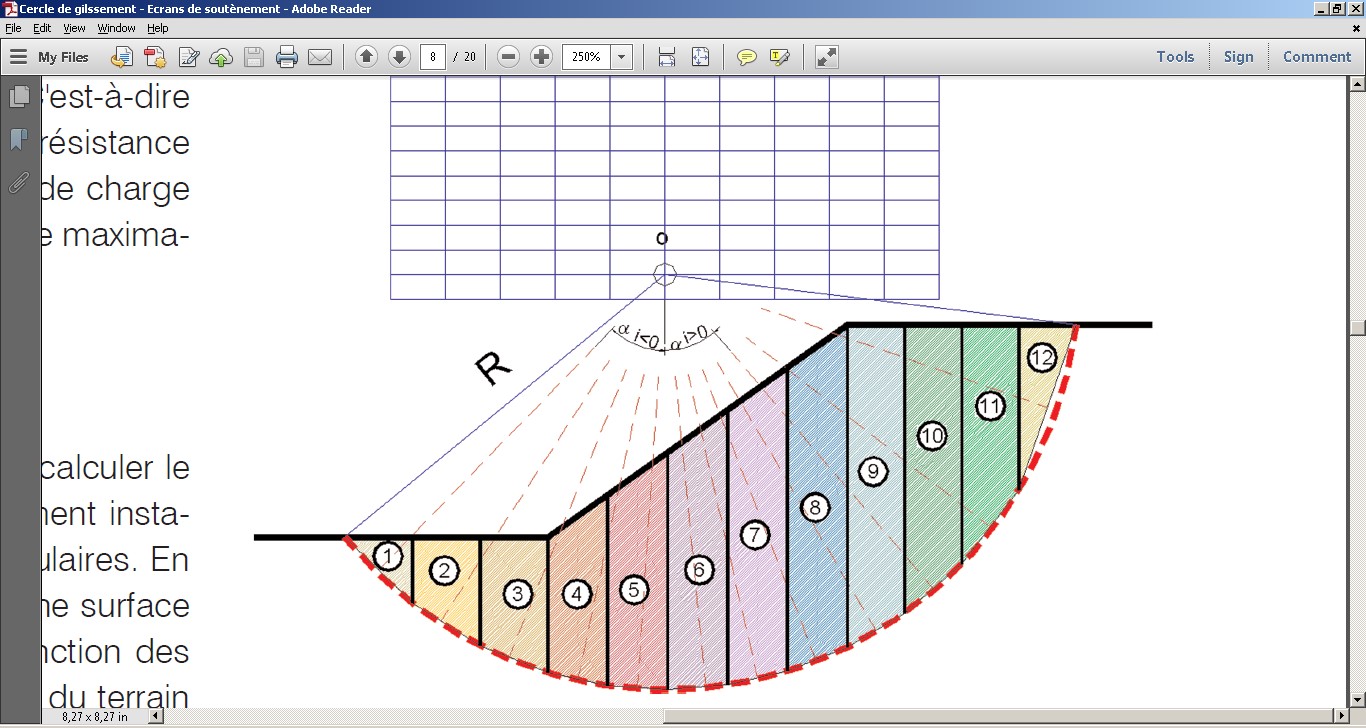The image size is (1366, 728).
Task: Click the cloud upload icon
Action: [221, 57]
